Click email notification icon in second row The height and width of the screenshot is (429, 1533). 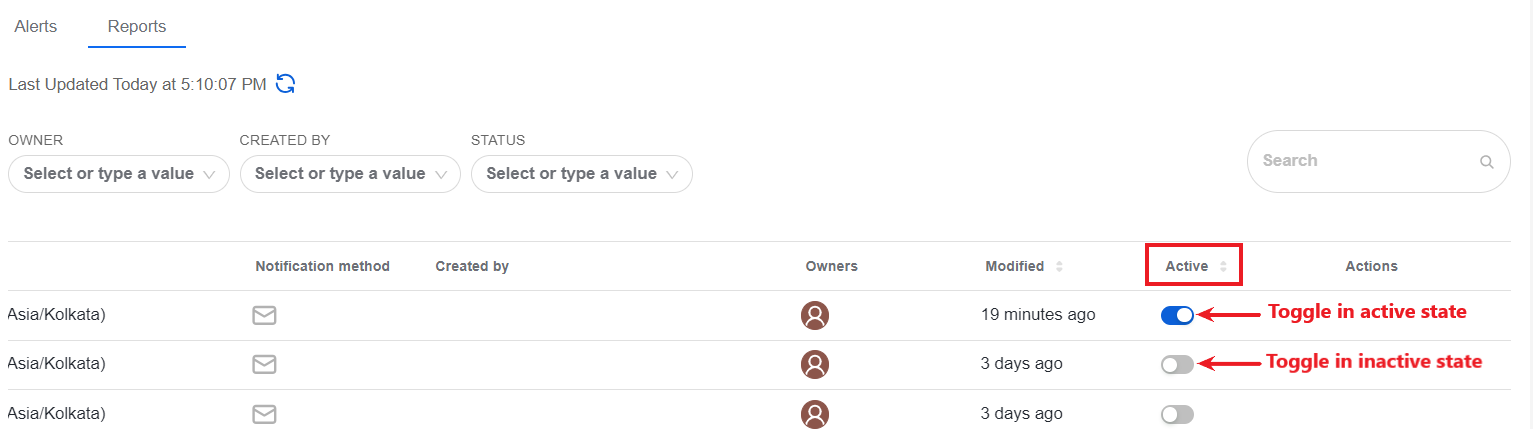click(x=264, y=365)
